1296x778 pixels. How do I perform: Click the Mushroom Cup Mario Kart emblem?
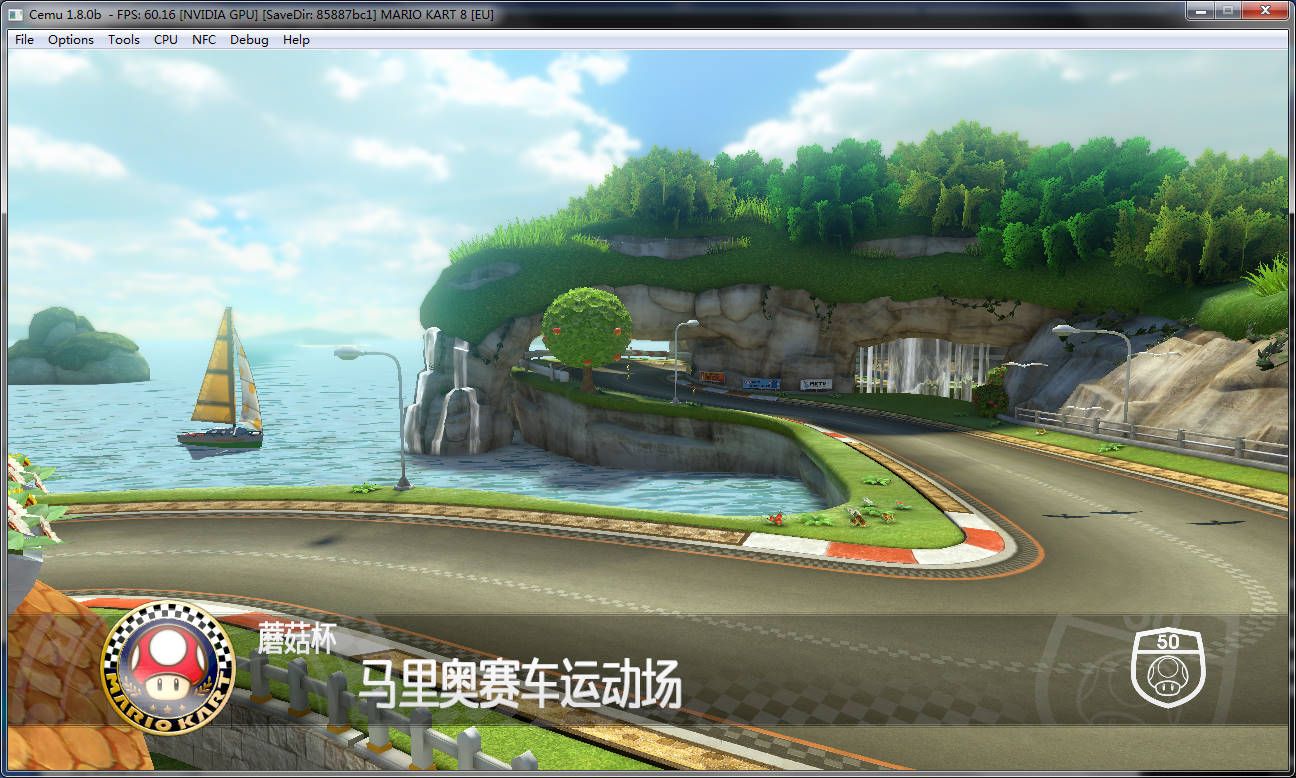click(x=168, y=667)
